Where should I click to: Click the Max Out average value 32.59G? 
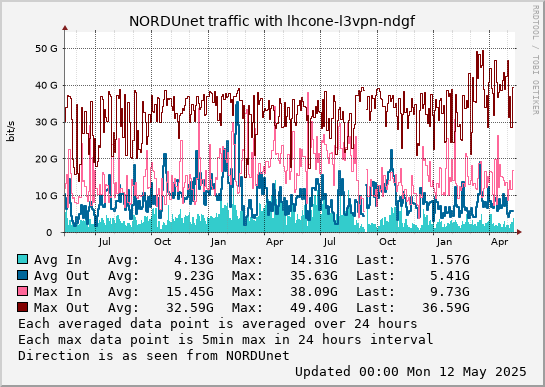point(190,308)
